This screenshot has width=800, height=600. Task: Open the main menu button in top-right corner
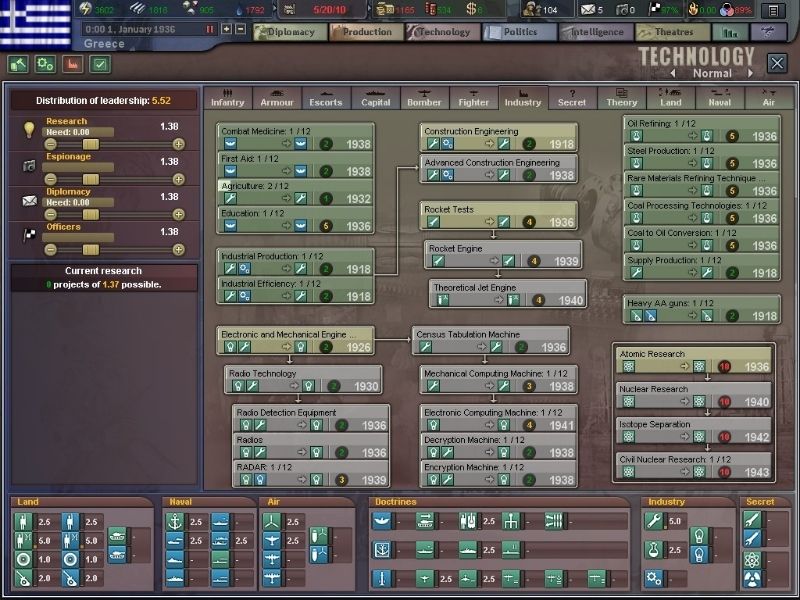[773, 10]
